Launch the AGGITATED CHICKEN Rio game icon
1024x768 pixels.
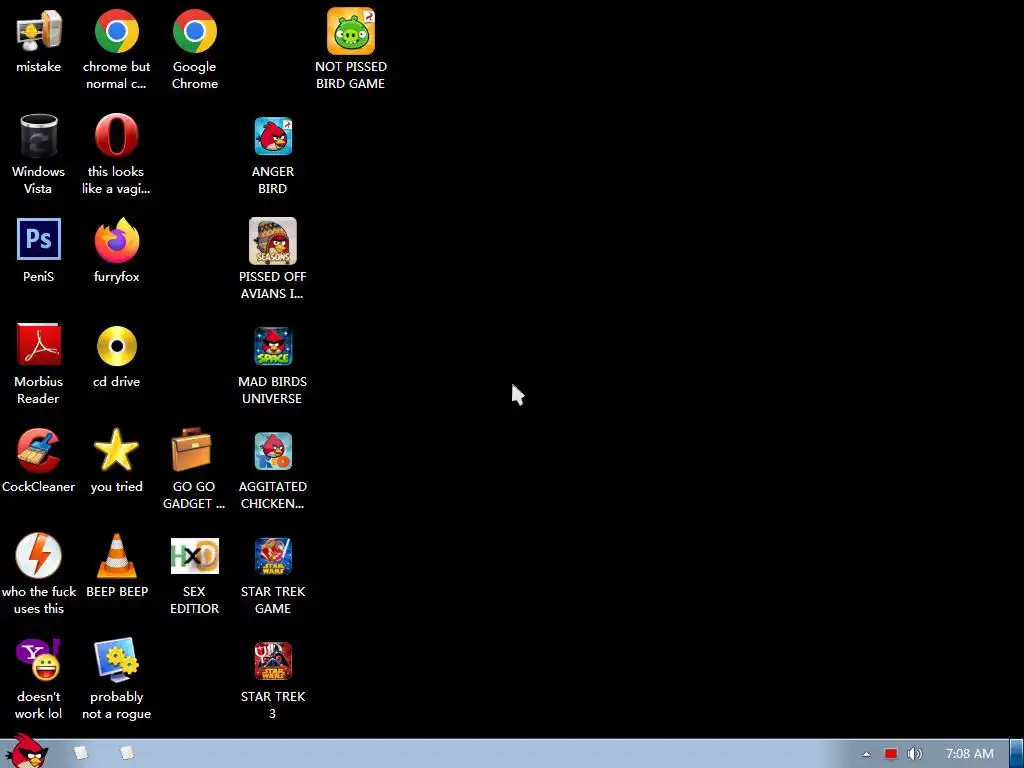[x=273, y=451]
